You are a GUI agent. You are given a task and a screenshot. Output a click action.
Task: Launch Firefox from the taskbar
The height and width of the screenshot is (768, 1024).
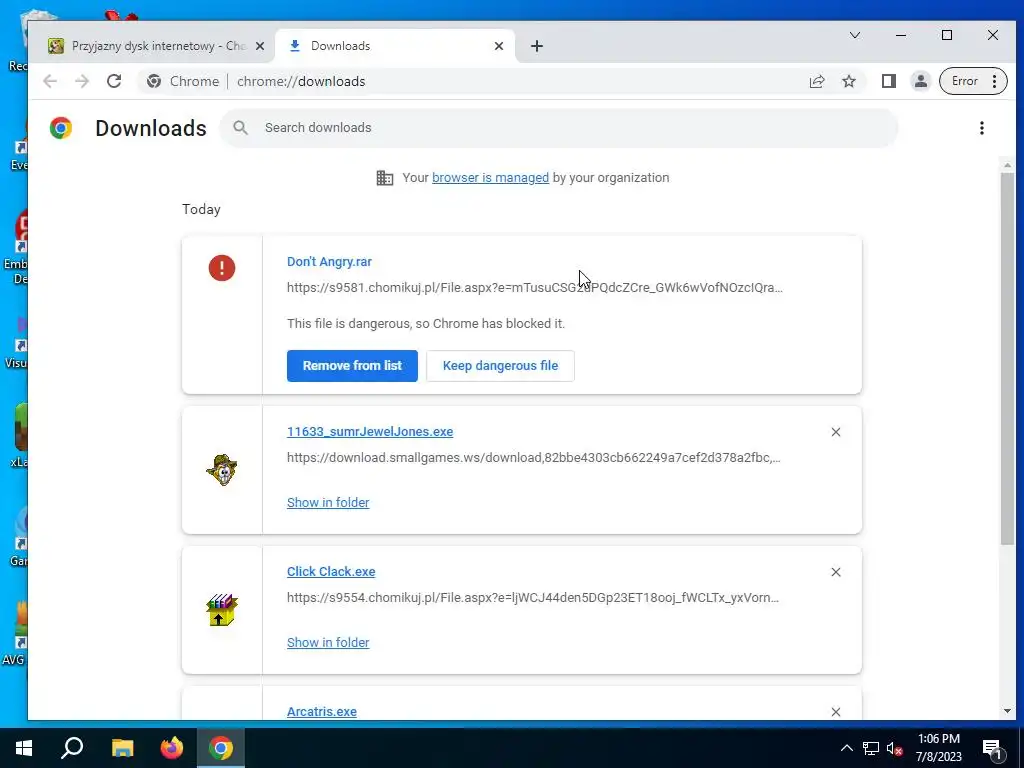(x=171, y=748)
